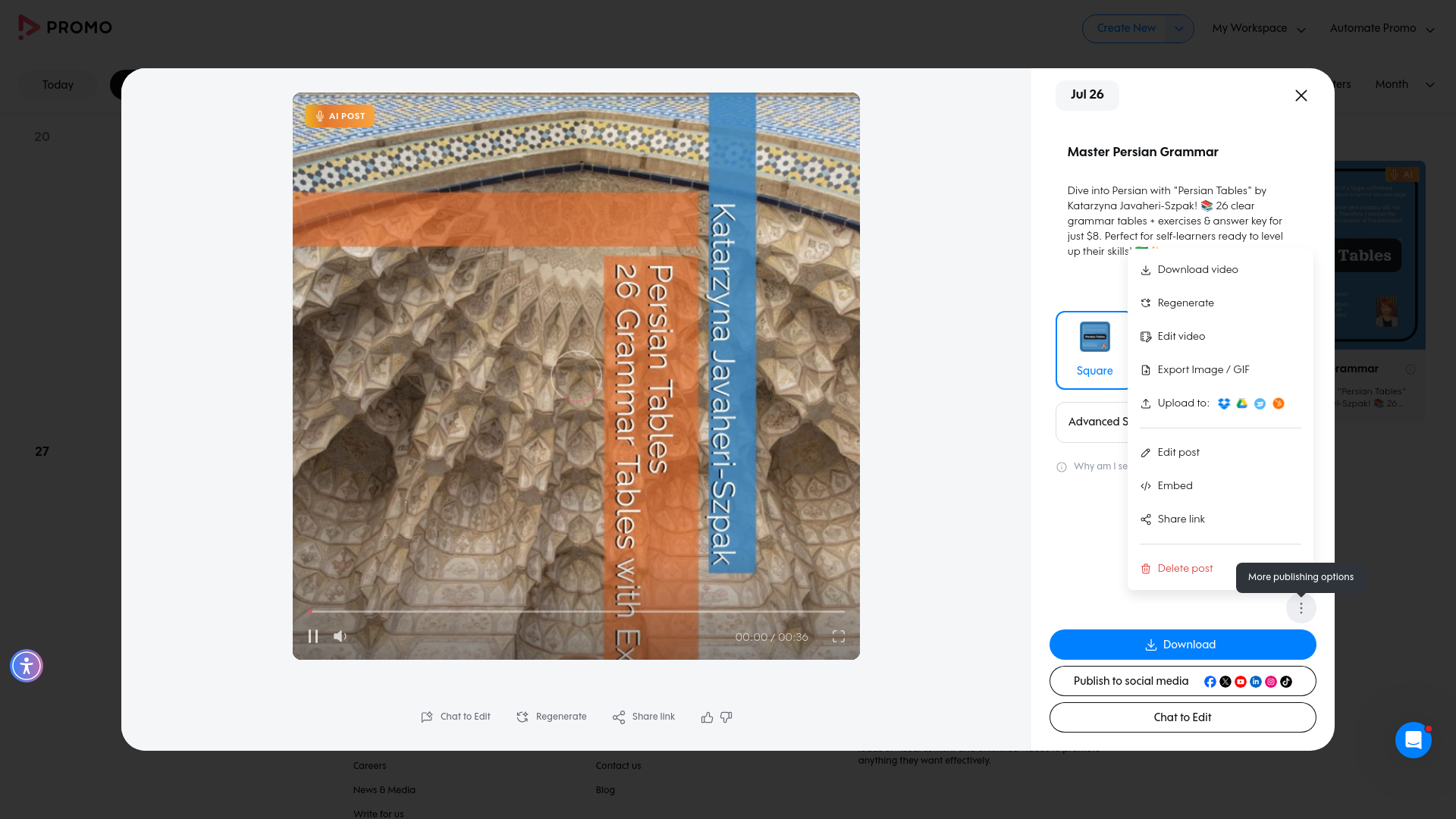Open Contact us footer link
The width and height of the screenshot is (1456, 819).
coord(618,766)
